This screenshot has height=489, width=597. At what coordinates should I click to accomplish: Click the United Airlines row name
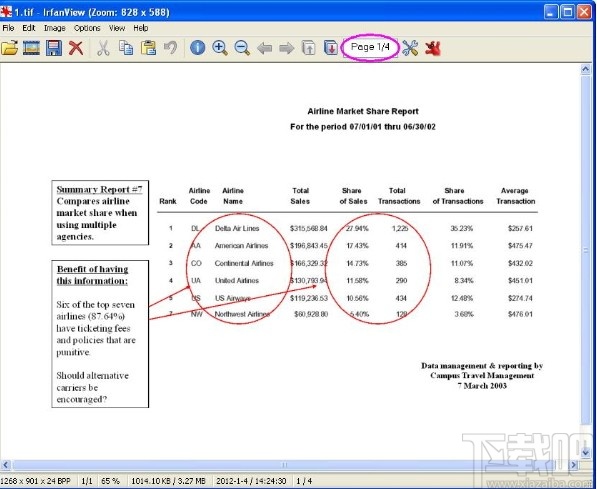pos(237,281)
